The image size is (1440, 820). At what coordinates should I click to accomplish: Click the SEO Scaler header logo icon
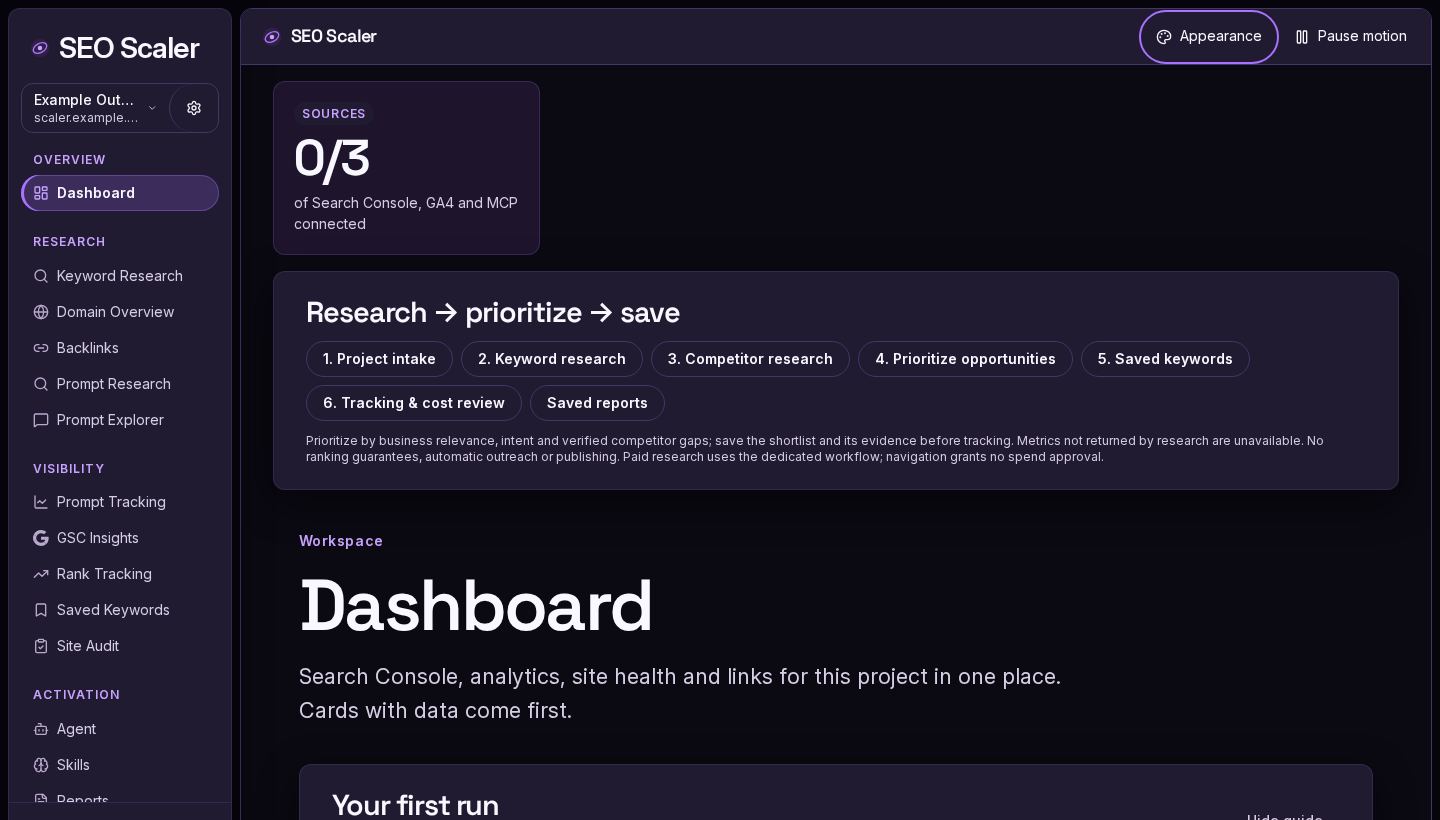272,37
